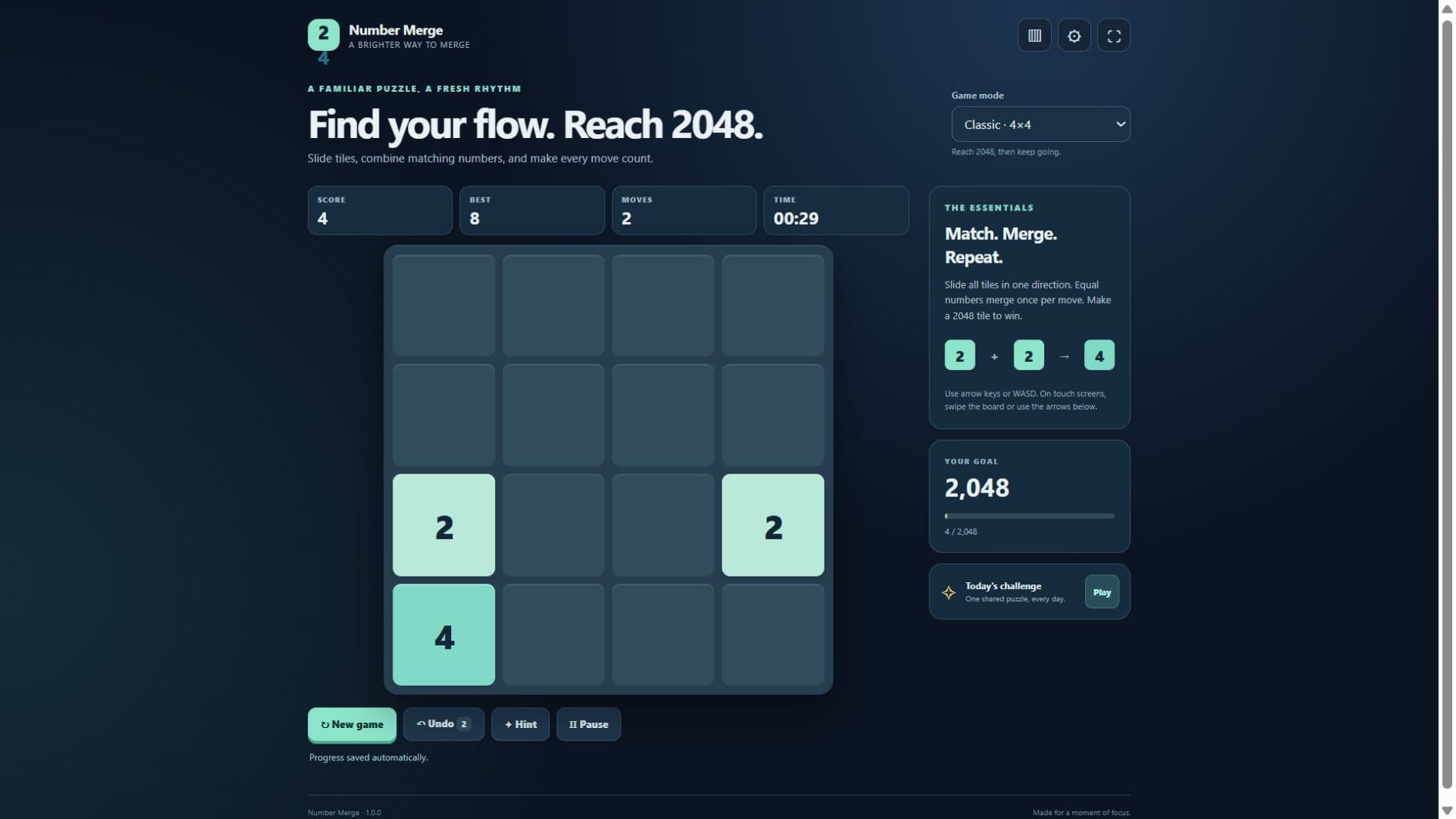This screenshot has width=1456, height=819.
Task: Play today's challenge
Action: click(x=1101, y=592)
